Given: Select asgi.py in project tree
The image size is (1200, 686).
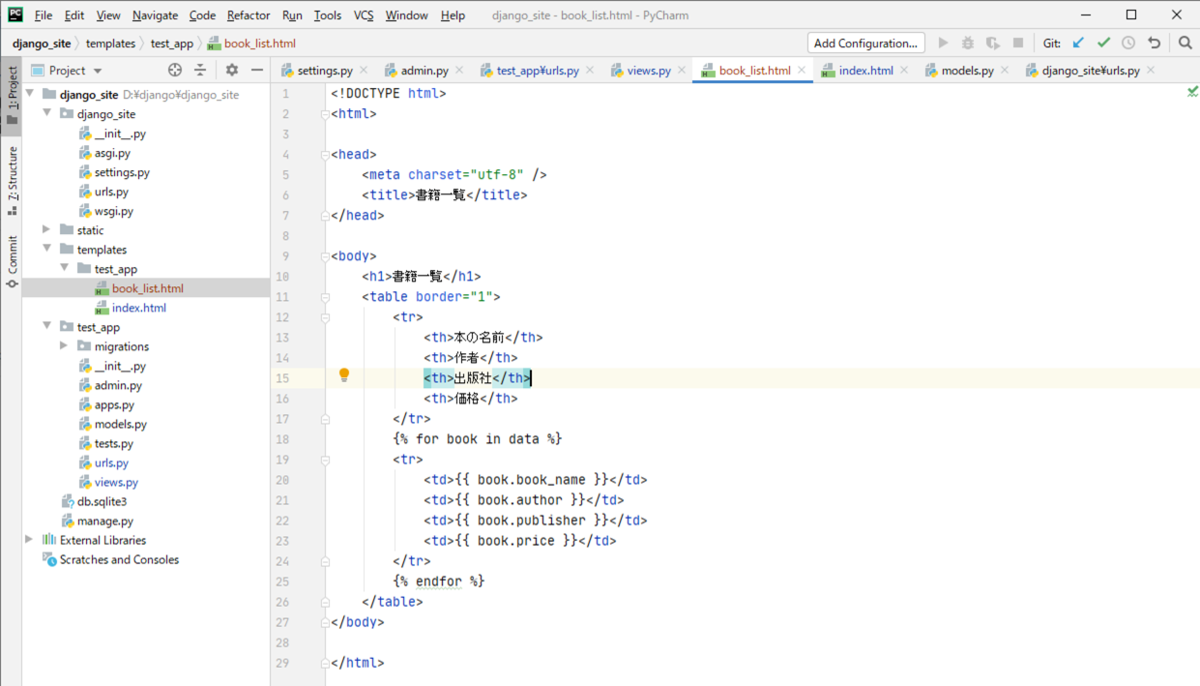Looking at the screenshot, I should 112,153.
